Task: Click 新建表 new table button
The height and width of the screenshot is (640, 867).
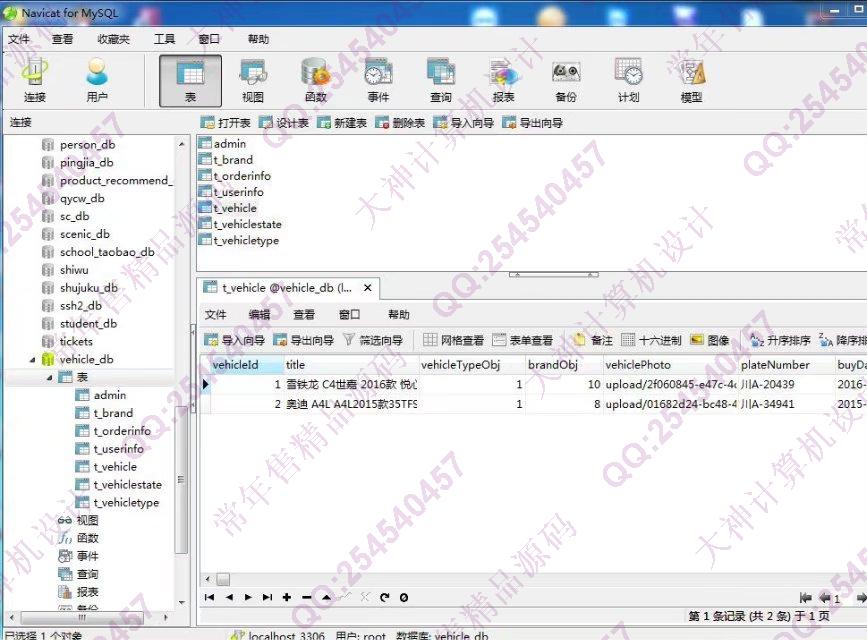Action: 342,123
